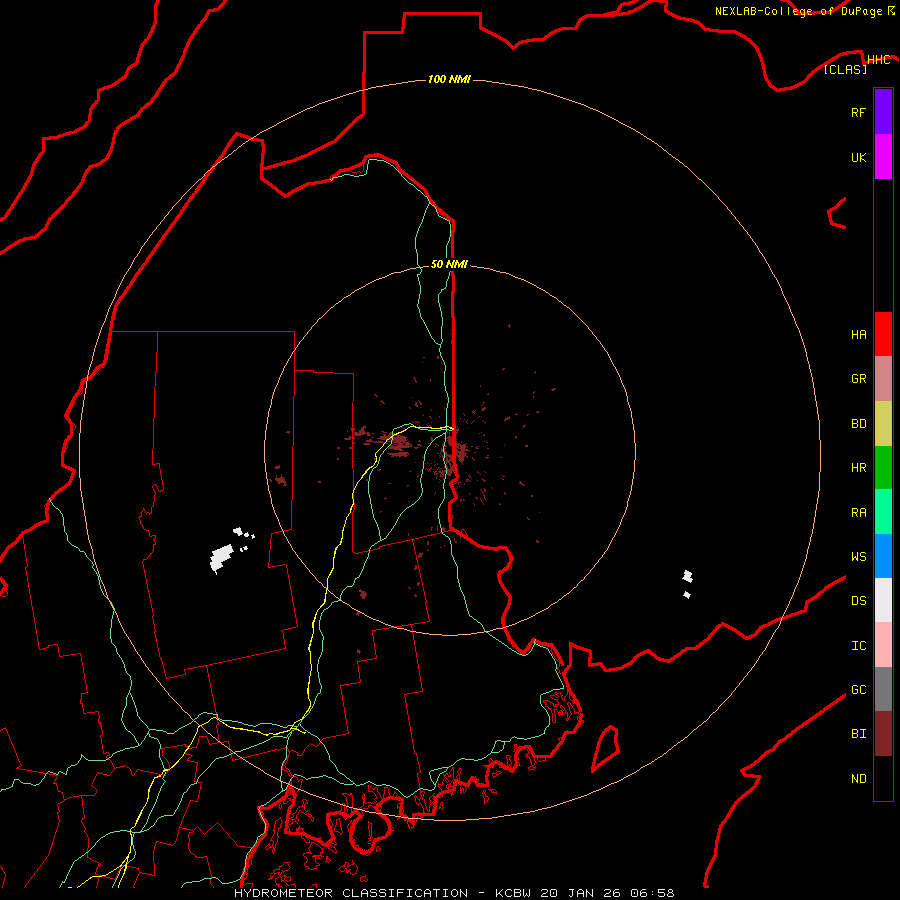Click the BD yellow legend swatch
Screen dimensions: 900x900
(883, 423)
